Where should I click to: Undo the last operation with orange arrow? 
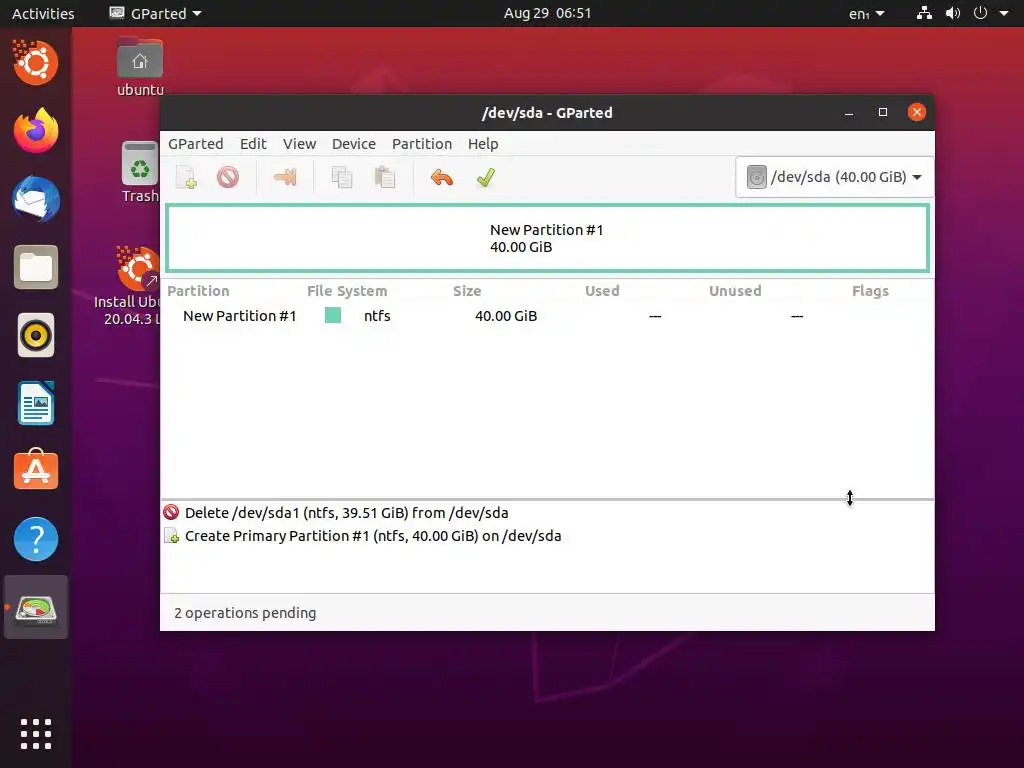442,177
